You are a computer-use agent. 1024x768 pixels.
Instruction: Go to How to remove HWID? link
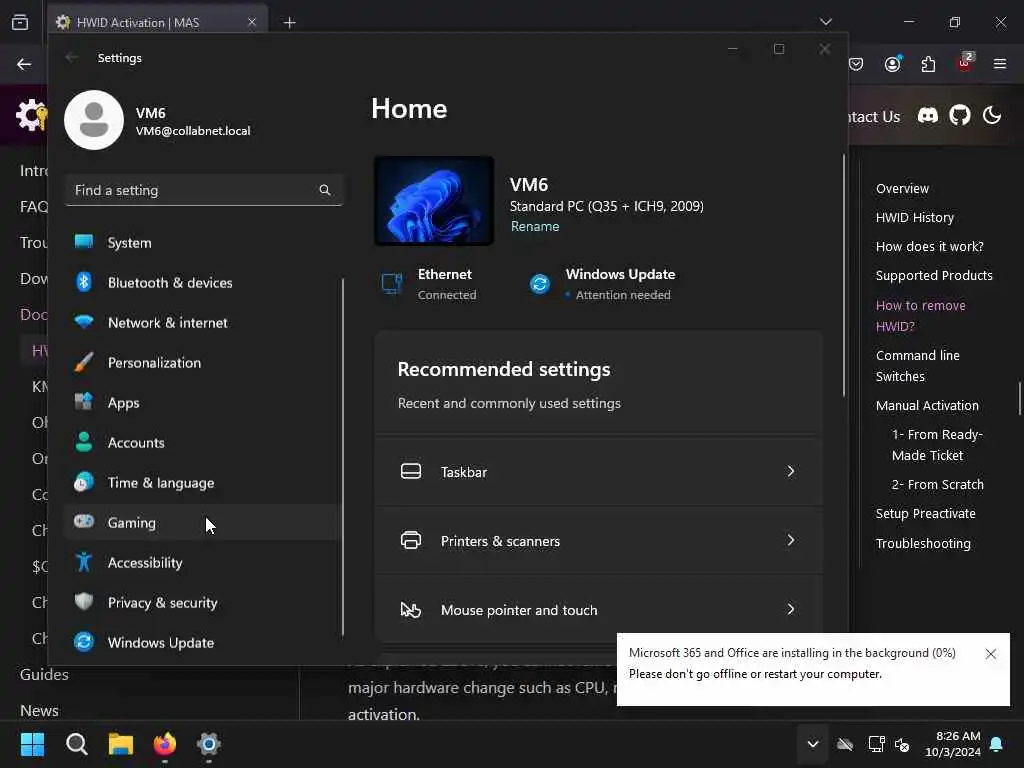click(x=920, y=315)
